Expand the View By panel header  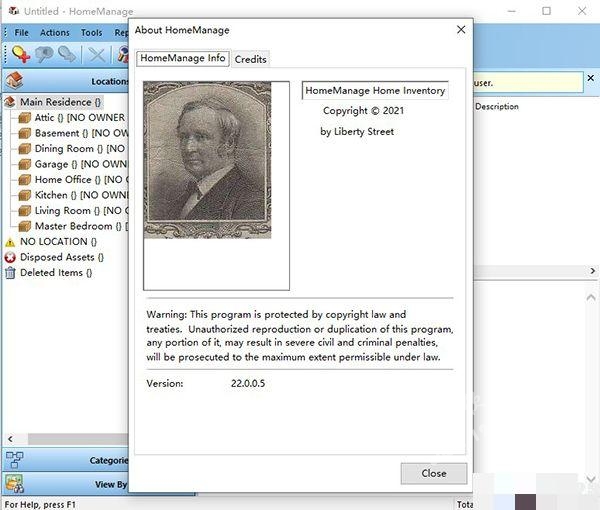pyautogui.click(x=65, y=484)
